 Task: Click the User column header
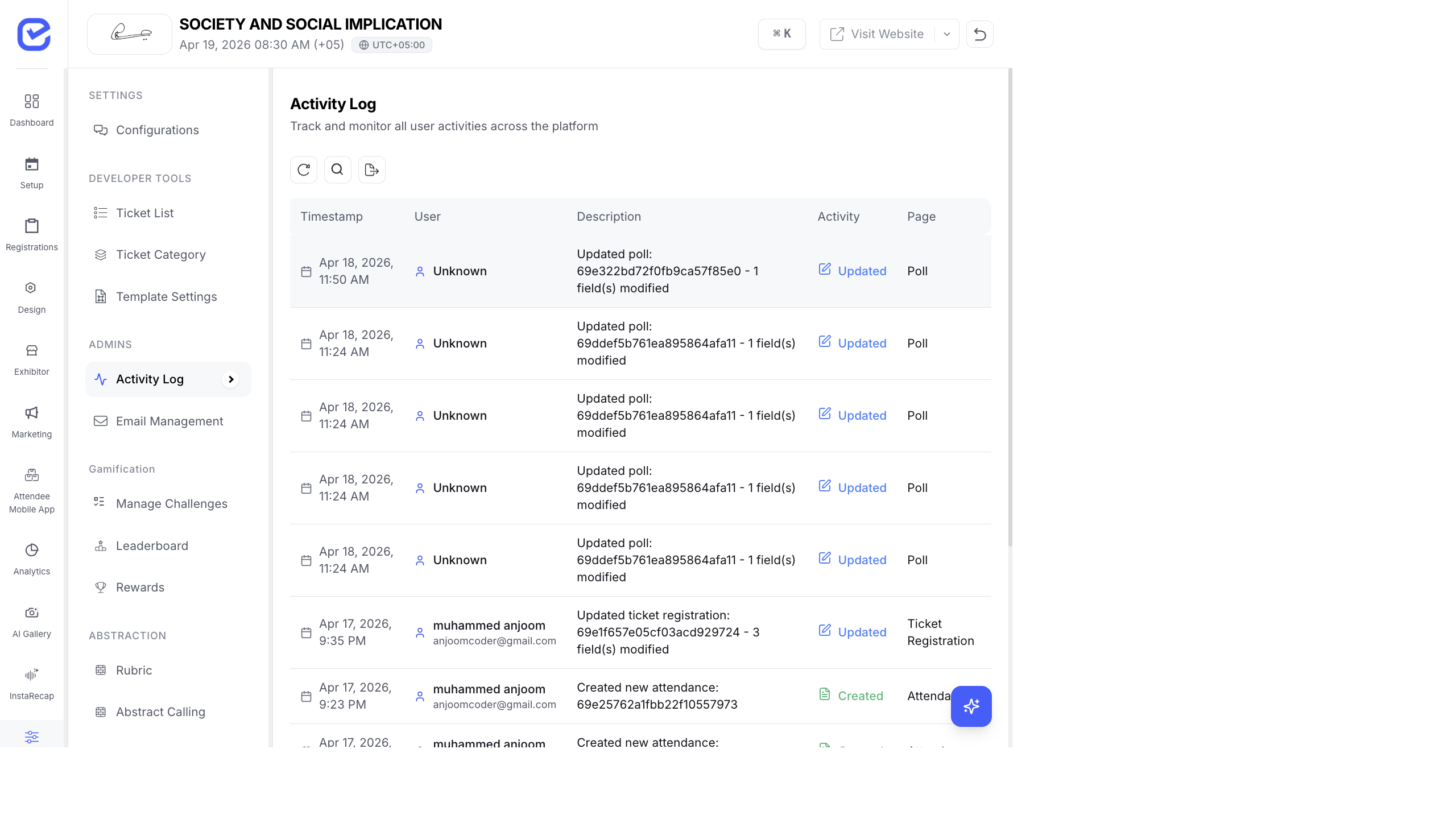coord(427,217)
